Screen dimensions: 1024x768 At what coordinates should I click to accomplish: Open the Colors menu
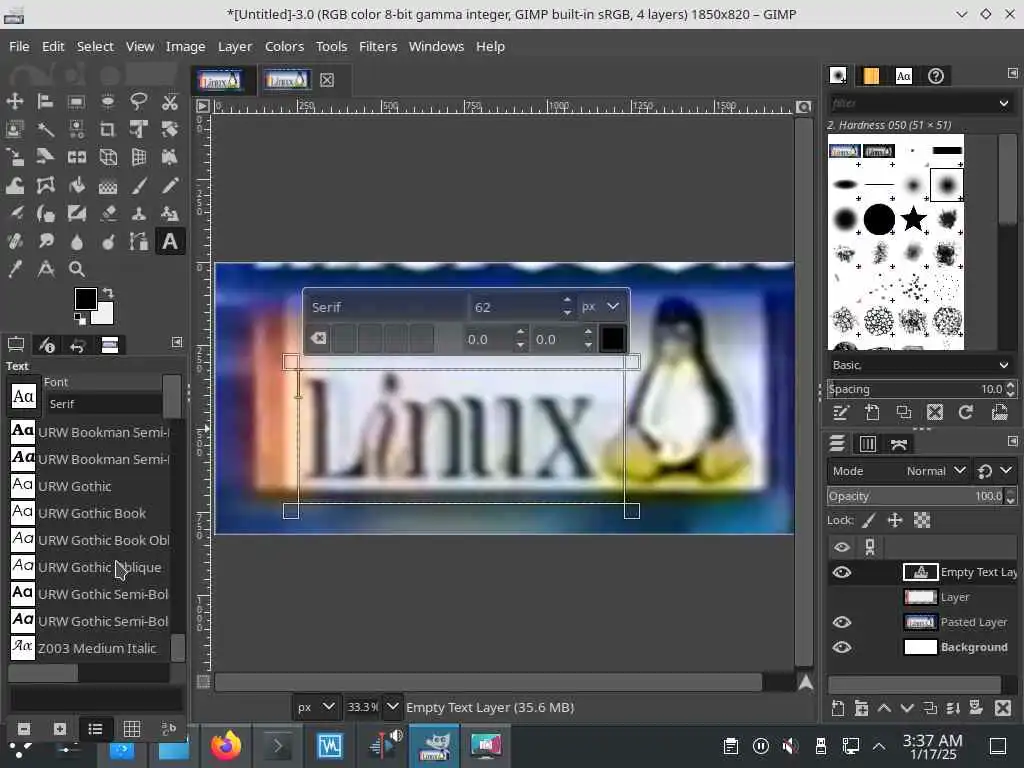[284, 46]
